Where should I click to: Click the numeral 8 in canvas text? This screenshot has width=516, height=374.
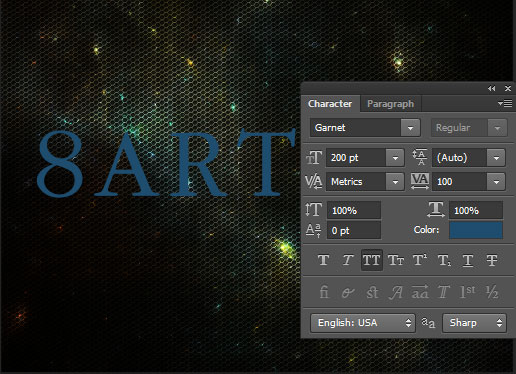click(x=60, y=164)
